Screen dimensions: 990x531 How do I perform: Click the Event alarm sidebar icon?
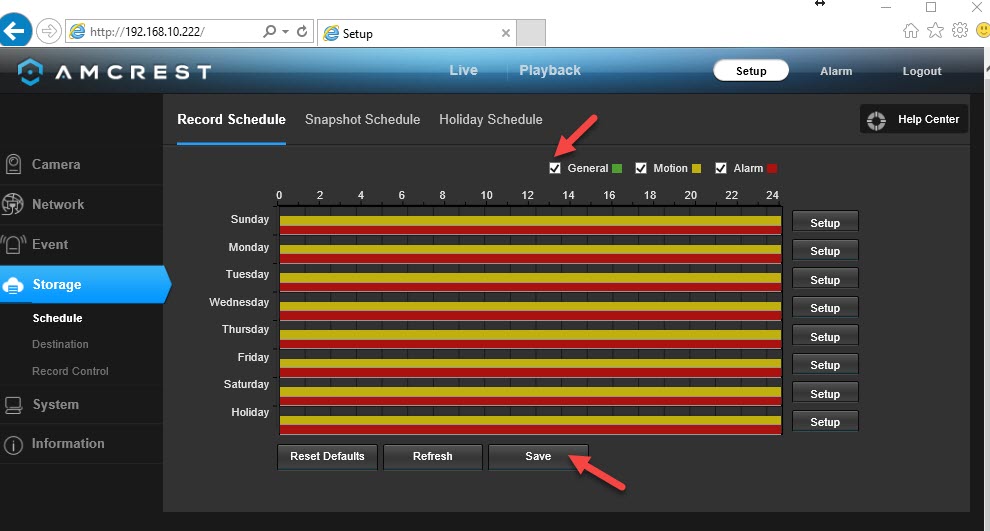click(x=13, y=244)
